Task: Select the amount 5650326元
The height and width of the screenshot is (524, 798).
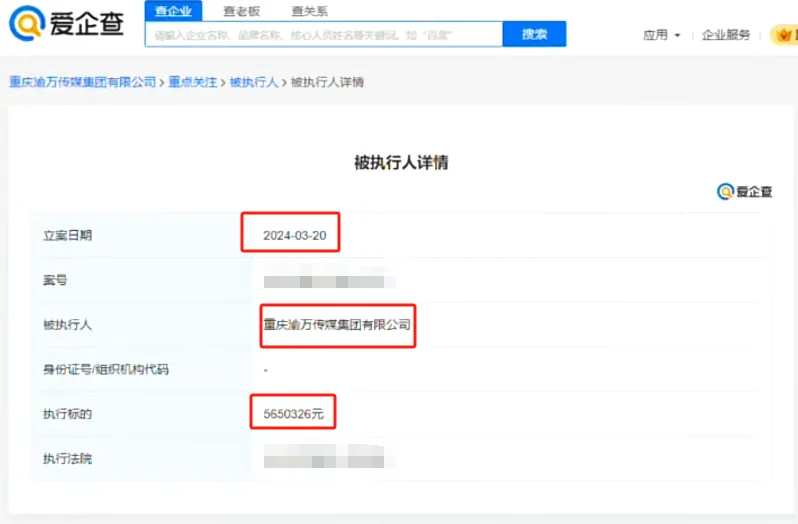Action: (293, 414)
